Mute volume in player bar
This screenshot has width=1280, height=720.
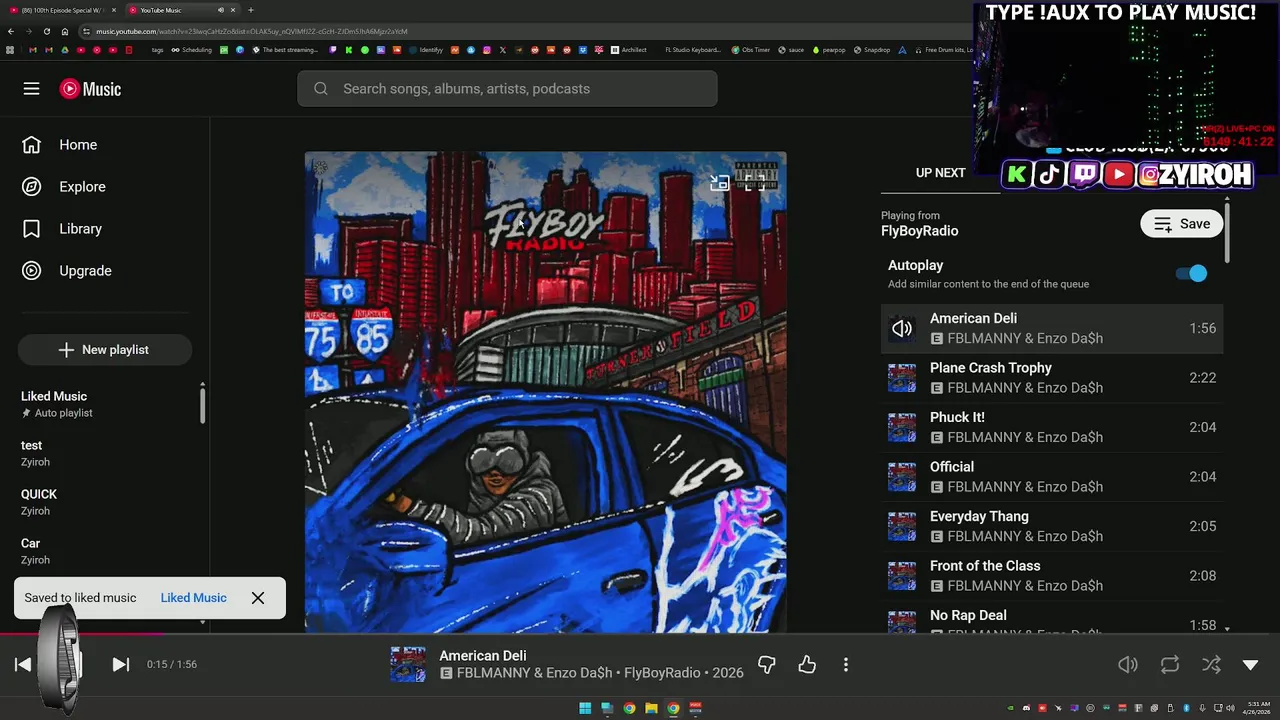point(1128,664)
